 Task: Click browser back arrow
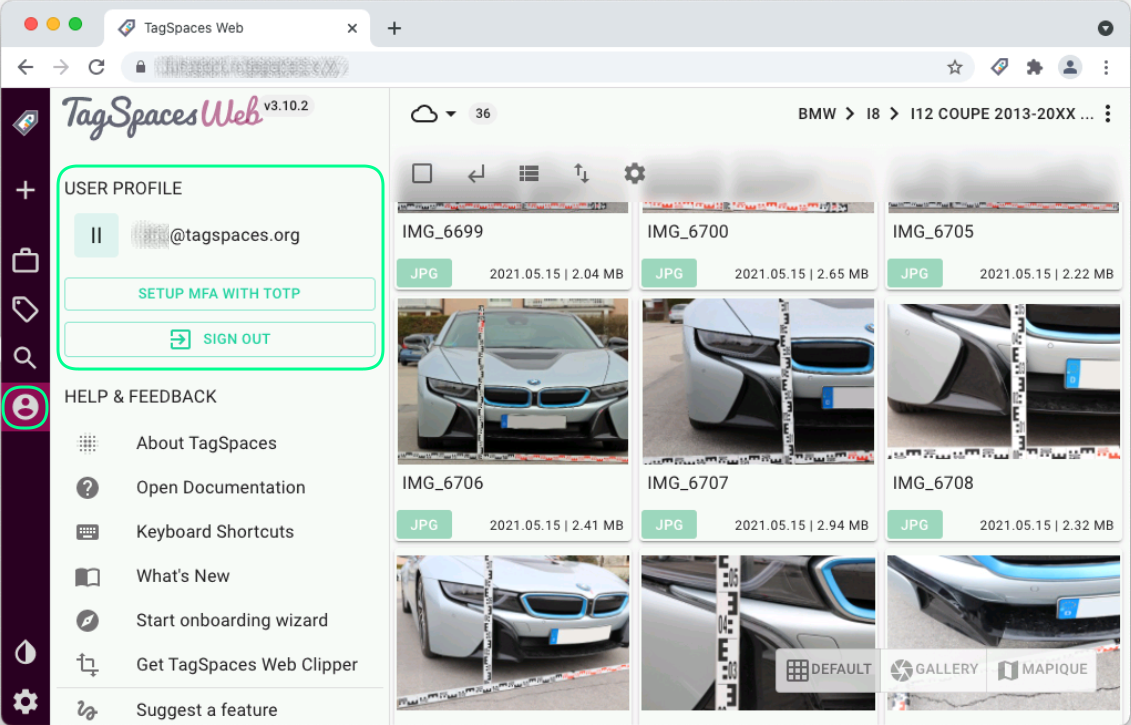pyautogui.click(x=26, y=67)
